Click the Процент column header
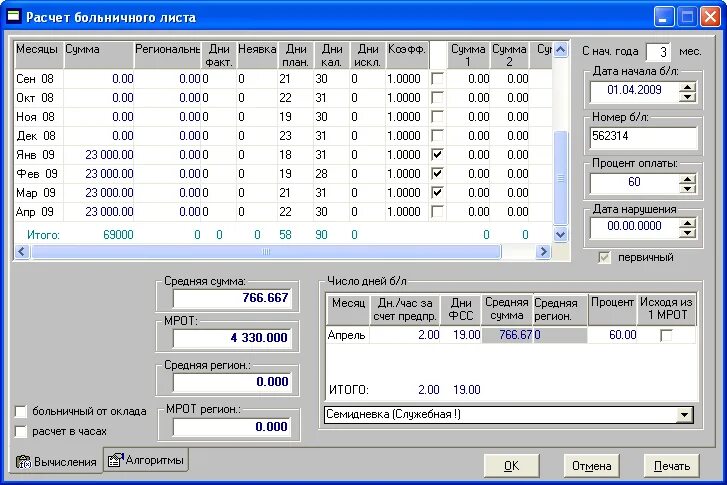Screen dimensions: 727x485 pos(612,310)
